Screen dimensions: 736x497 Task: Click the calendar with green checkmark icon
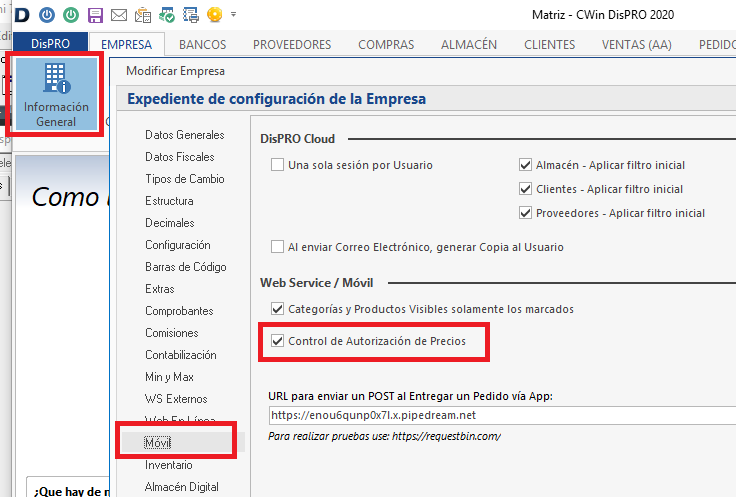[167, 15]
